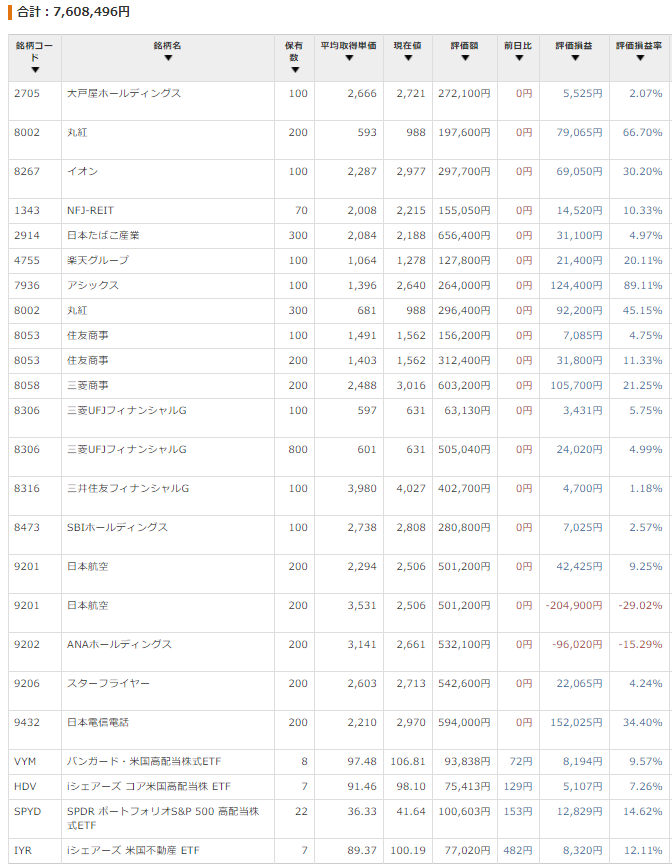
Task: Click average price 3,980
Action: (362, 488)
